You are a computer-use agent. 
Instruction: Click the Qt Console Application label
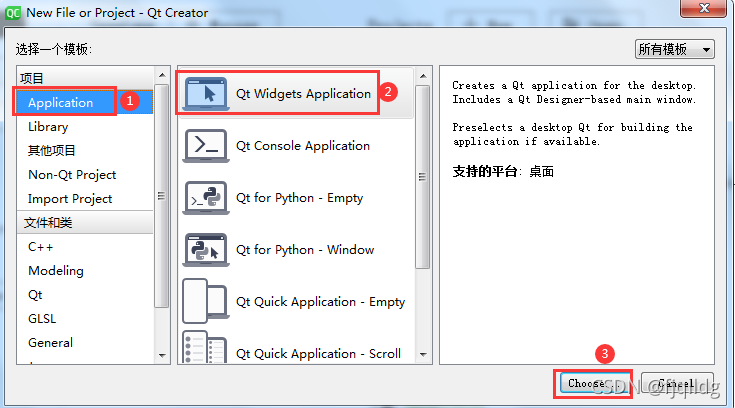303,146
